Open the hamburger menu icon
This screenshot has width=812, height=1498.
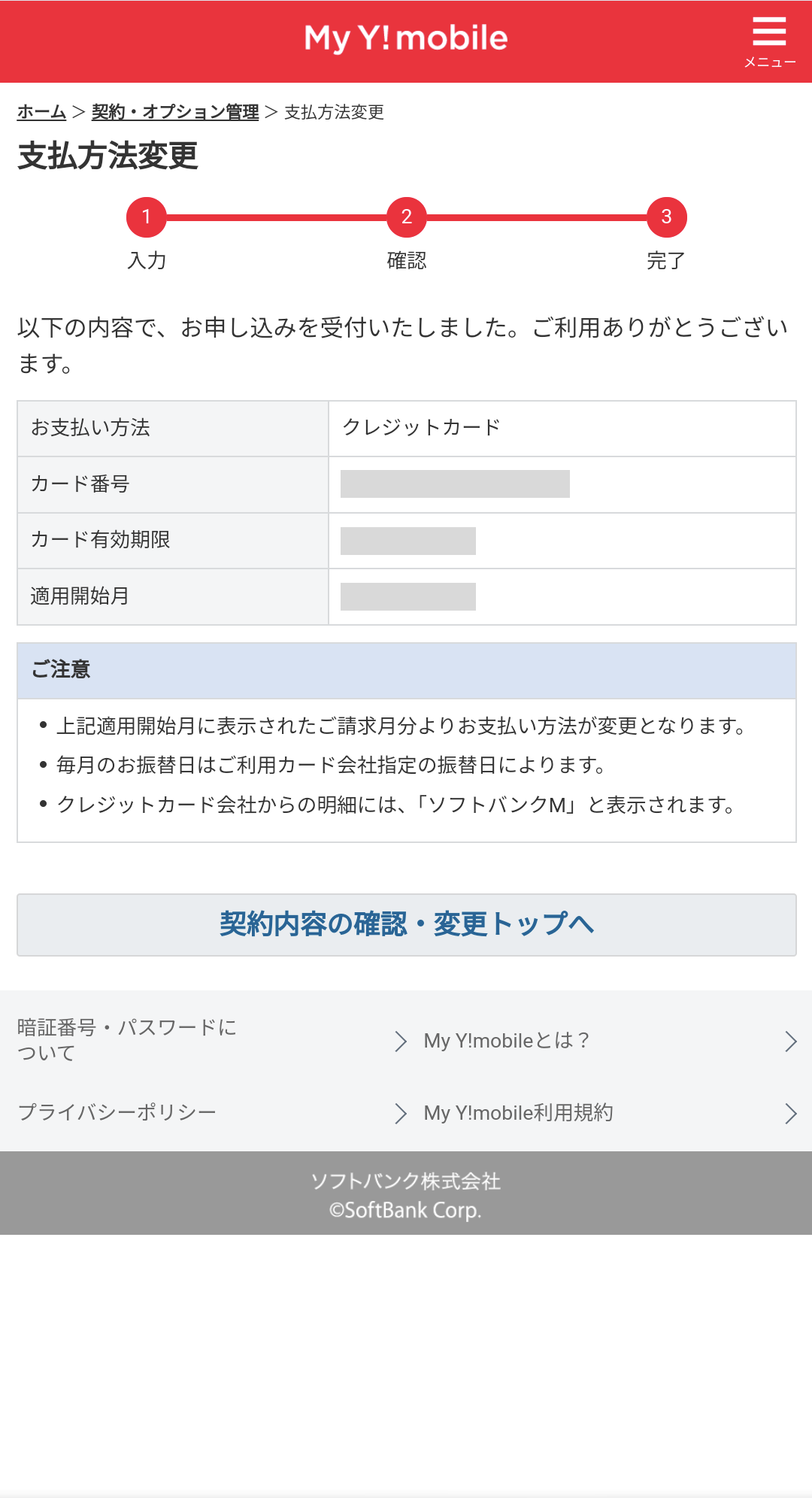coord(769,32)
